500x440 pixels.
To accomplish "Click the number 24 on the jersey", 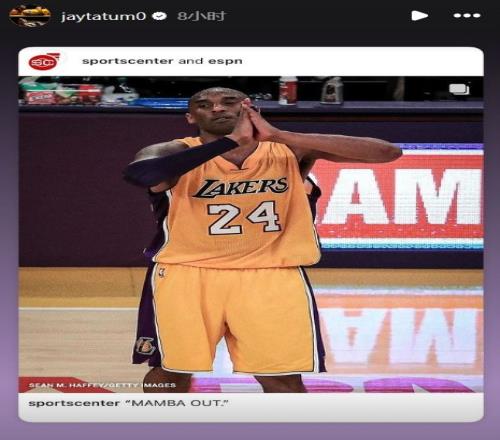I will (x=244, y=218).
